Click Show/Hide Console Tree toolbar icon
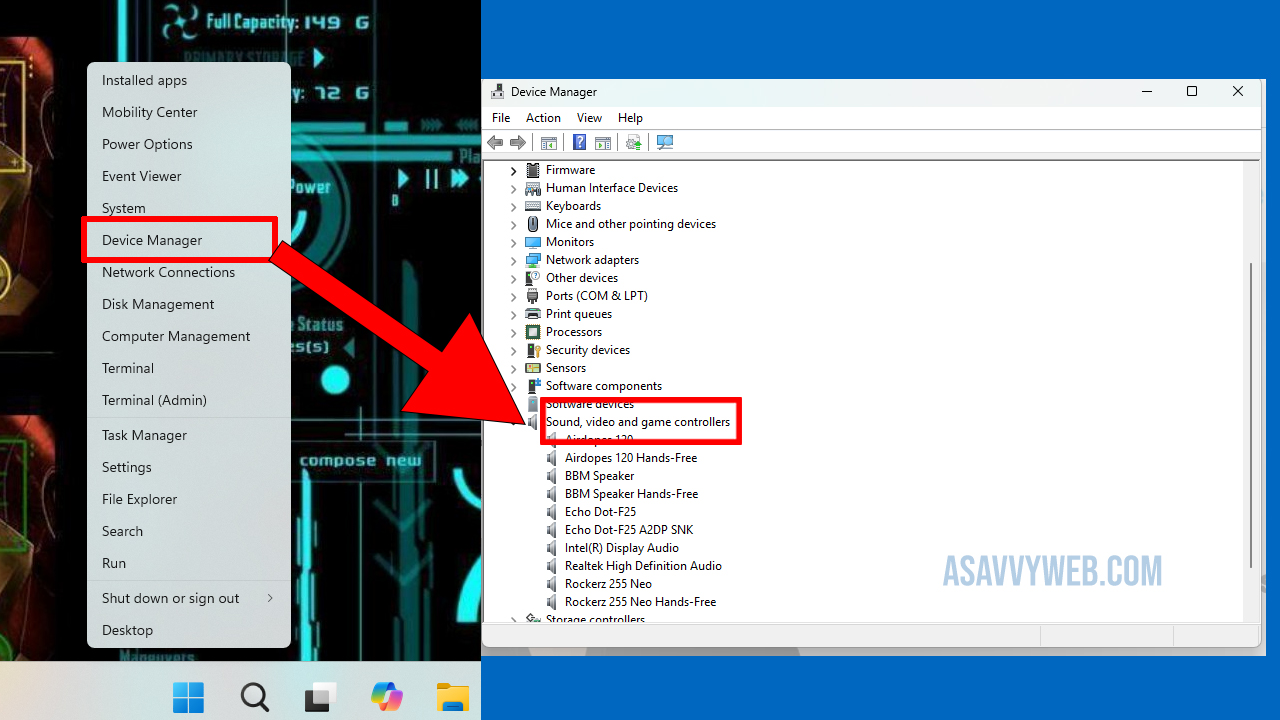The width and height of the screenshot is (1280, 720). (548, 143)
